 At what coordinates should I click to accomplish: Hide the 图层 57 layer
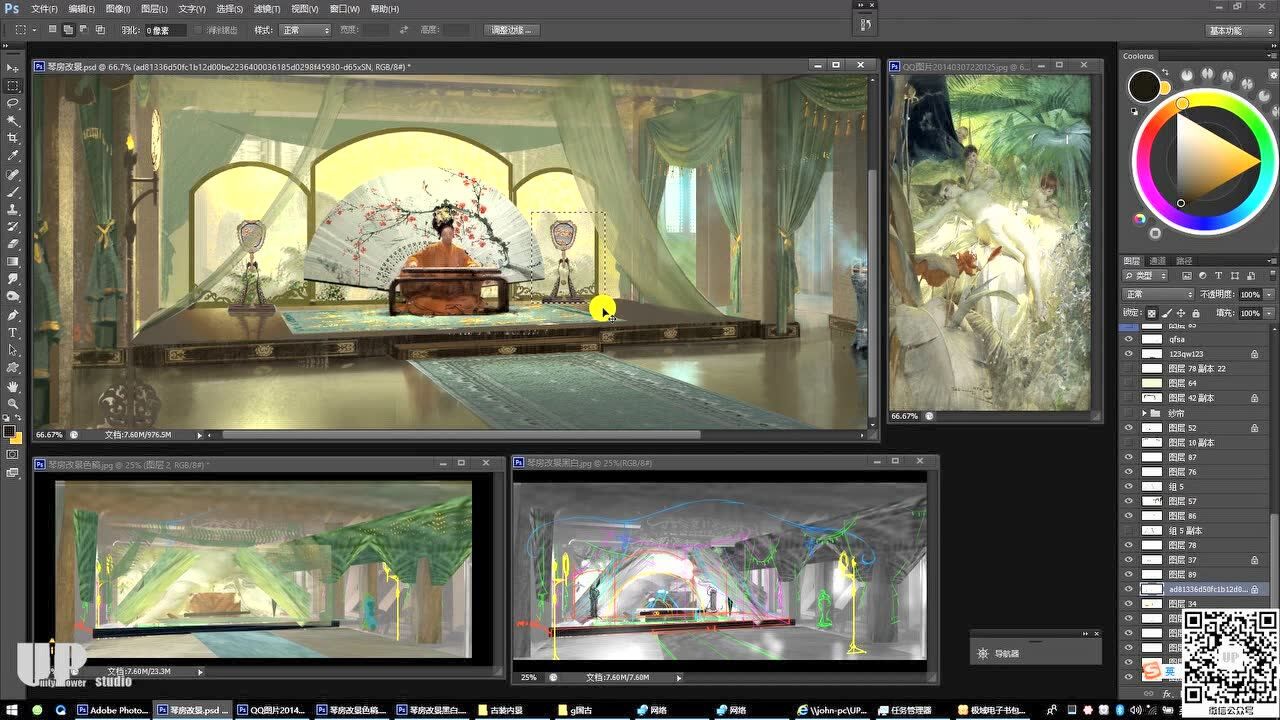tap(1129, 501)
